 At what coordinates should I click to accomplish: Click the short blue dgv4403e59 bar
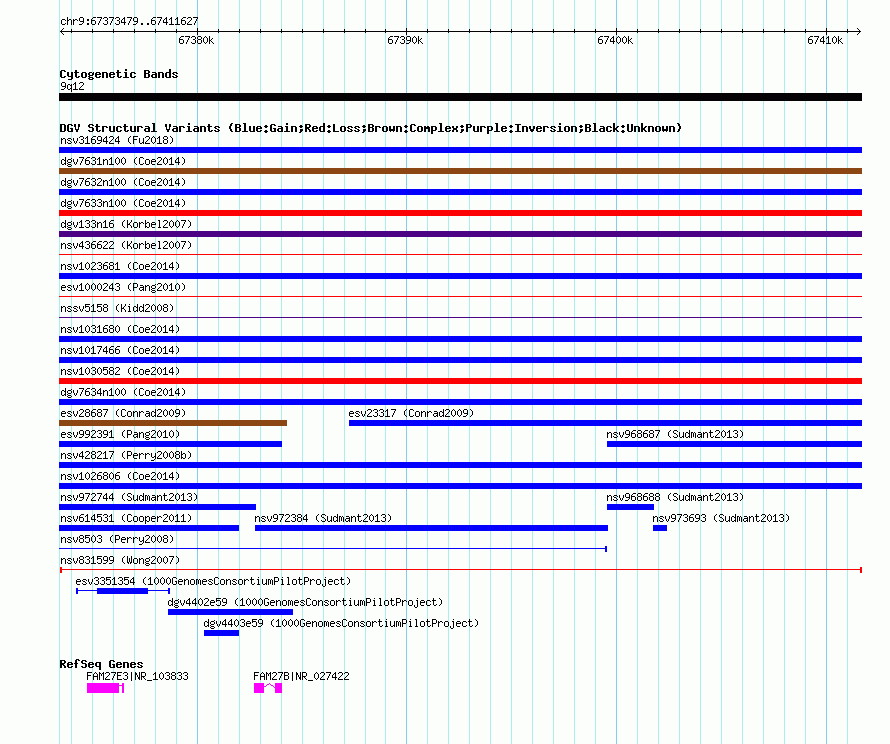click(221, 633)
